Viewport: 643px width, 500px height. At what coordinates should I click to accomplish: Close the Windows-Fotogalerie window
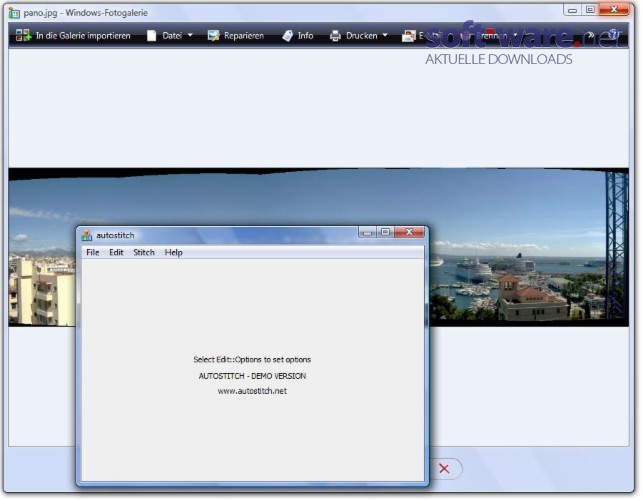click(x=614, y=9)
